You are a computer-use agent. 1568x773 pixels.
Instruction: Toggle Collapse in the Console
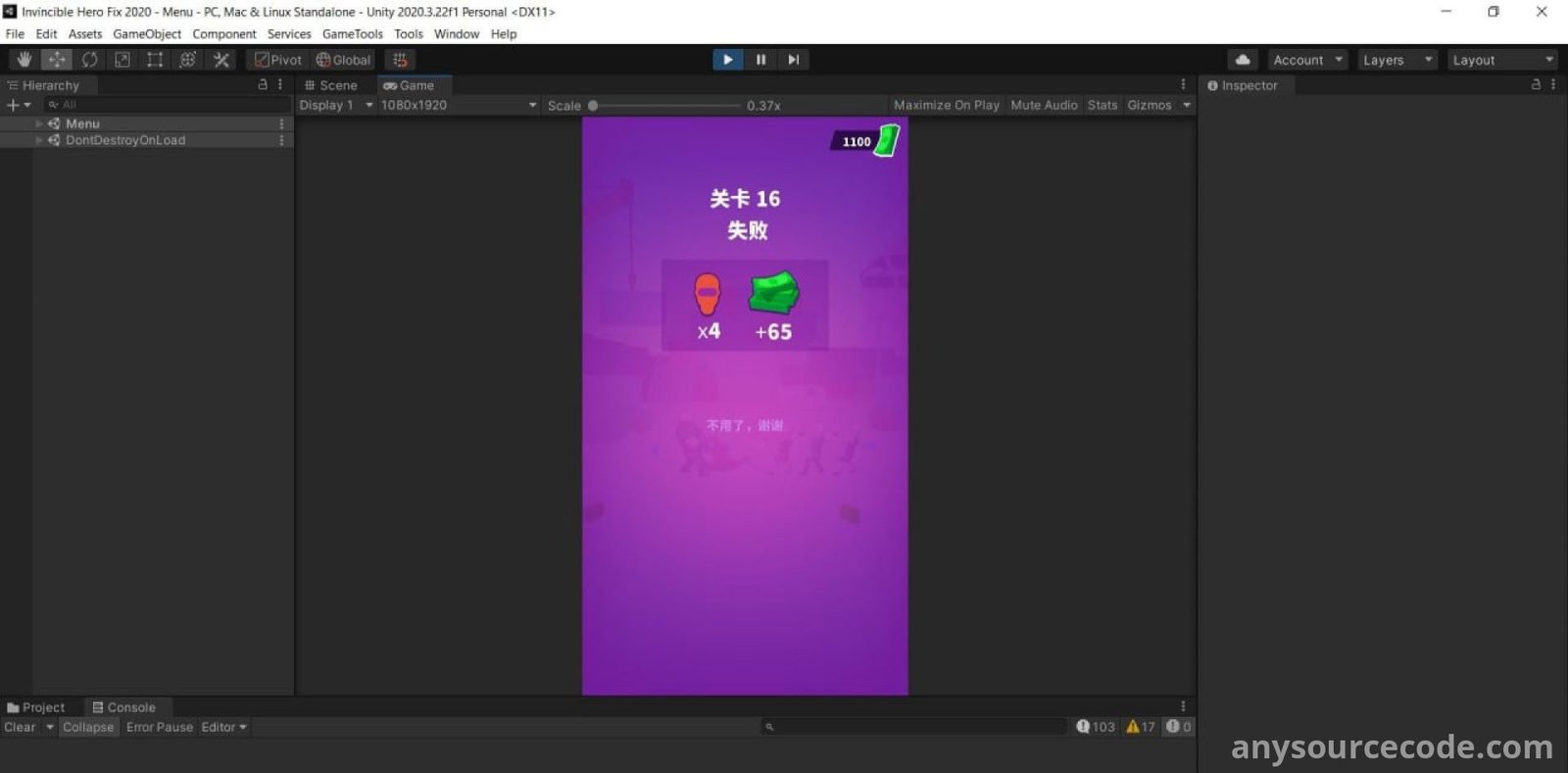[x=88, y=727]
